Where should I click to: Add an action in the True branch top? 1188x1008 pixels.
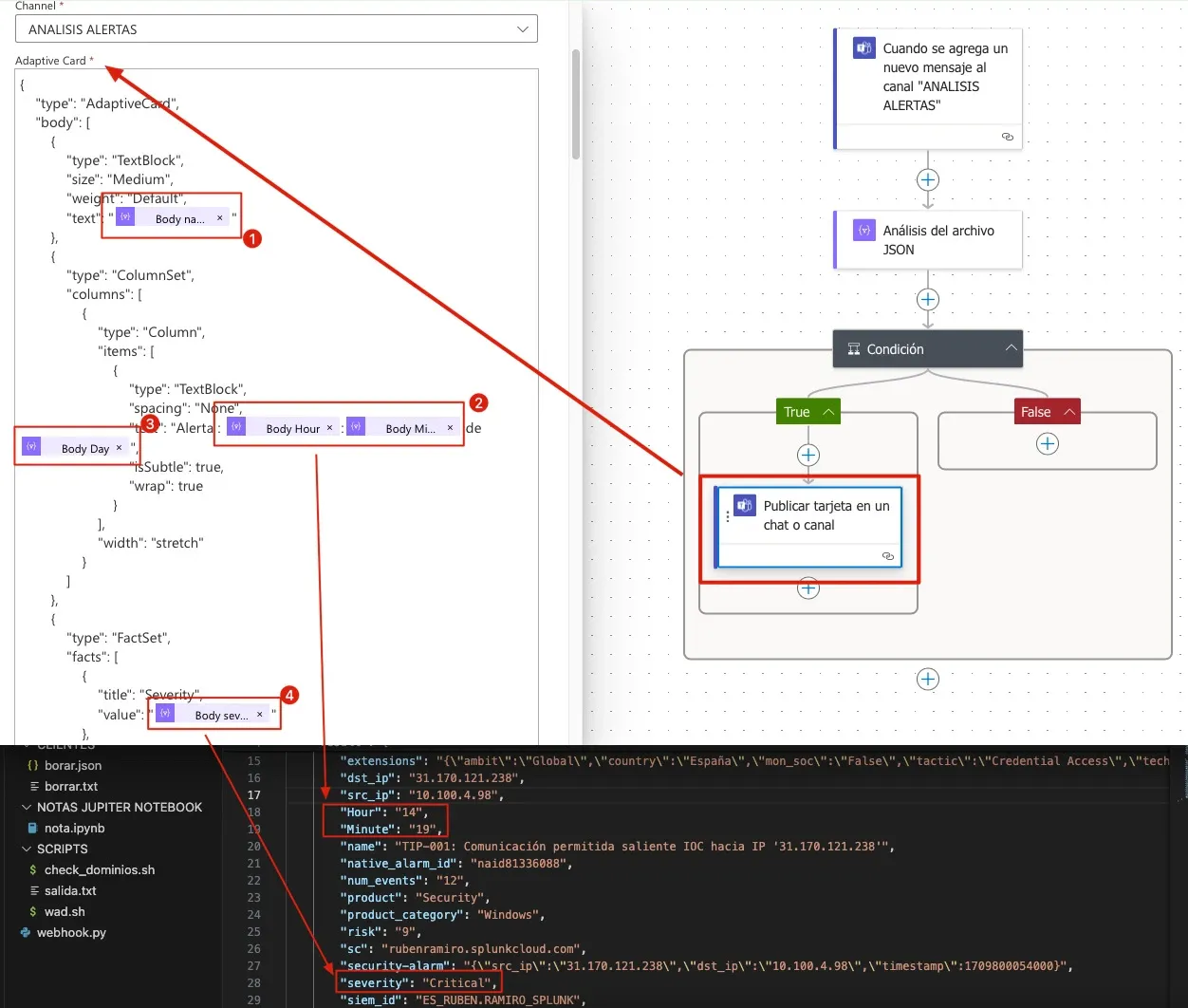[808, 455]
